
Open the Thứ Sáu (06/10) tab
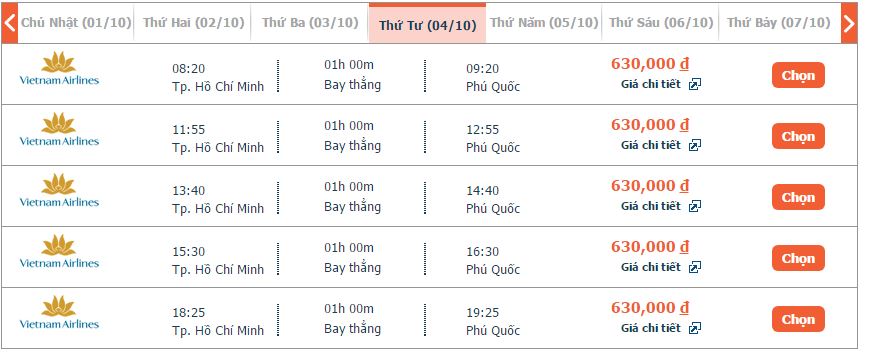click(661, 23)
